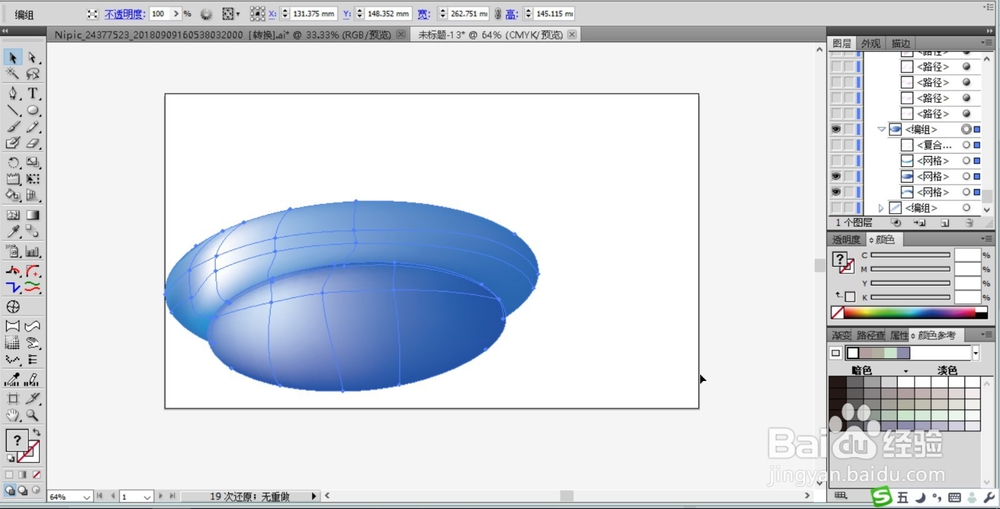Select the Hand tool
Image resolution: width=1000 pixels, height=509 pixels.
[13, 415]
